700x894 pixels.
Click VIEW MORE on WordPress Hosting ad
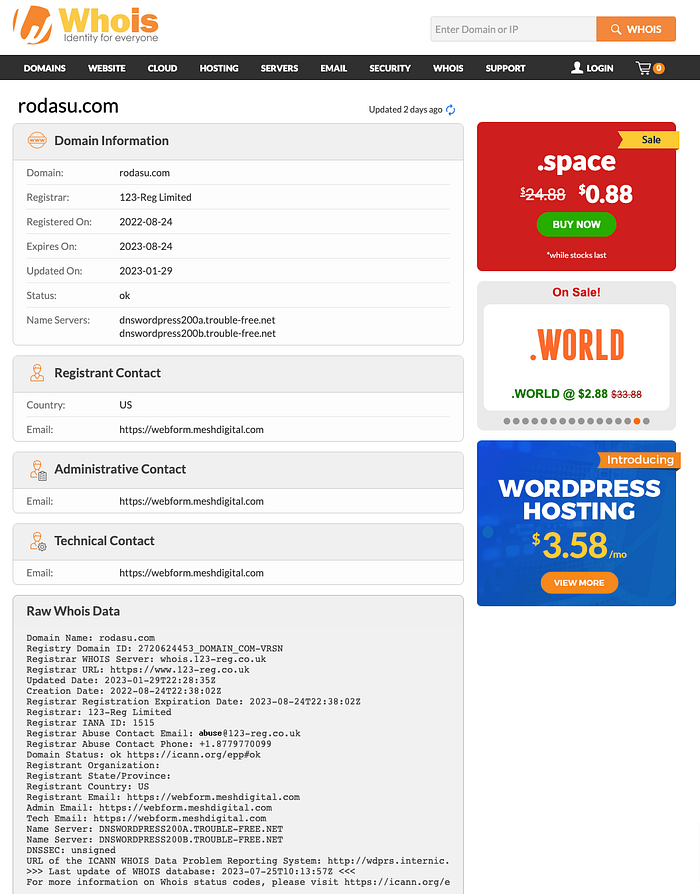tap(579, 583)
